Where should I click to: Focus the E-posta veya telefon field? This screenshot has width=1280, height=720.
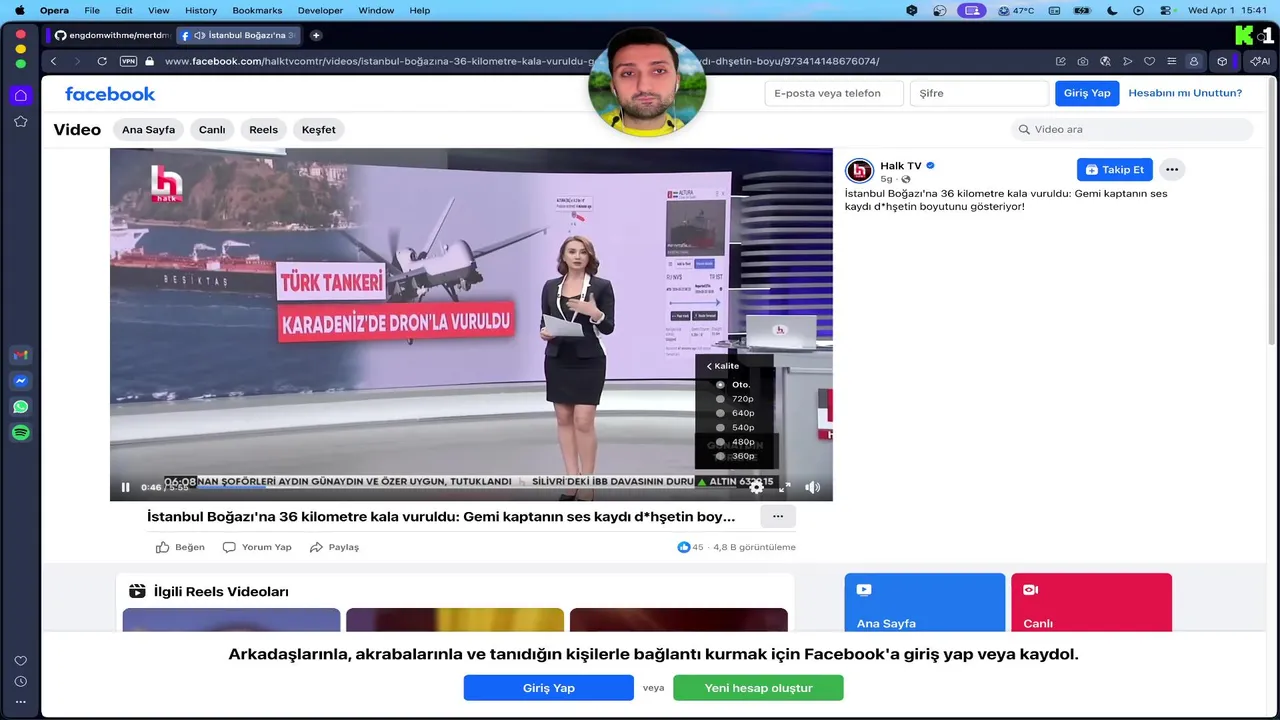[835, 93]
